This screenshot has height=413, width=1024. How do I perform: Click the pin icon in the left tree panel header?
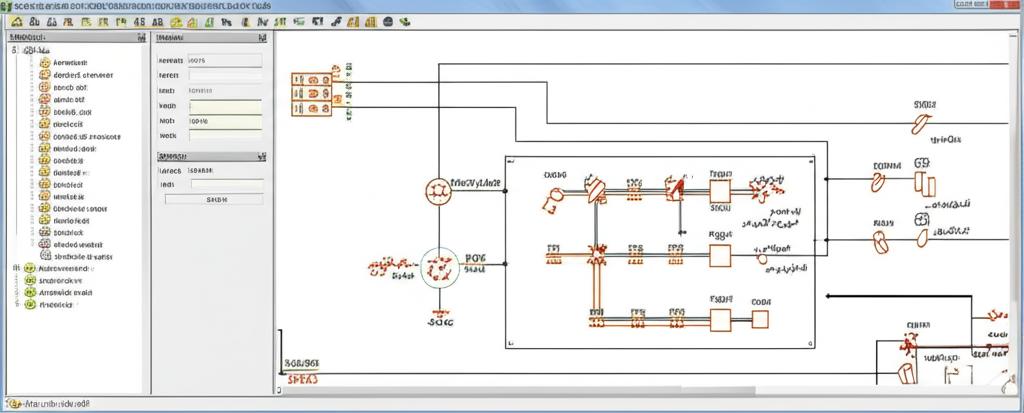point(139,37)
